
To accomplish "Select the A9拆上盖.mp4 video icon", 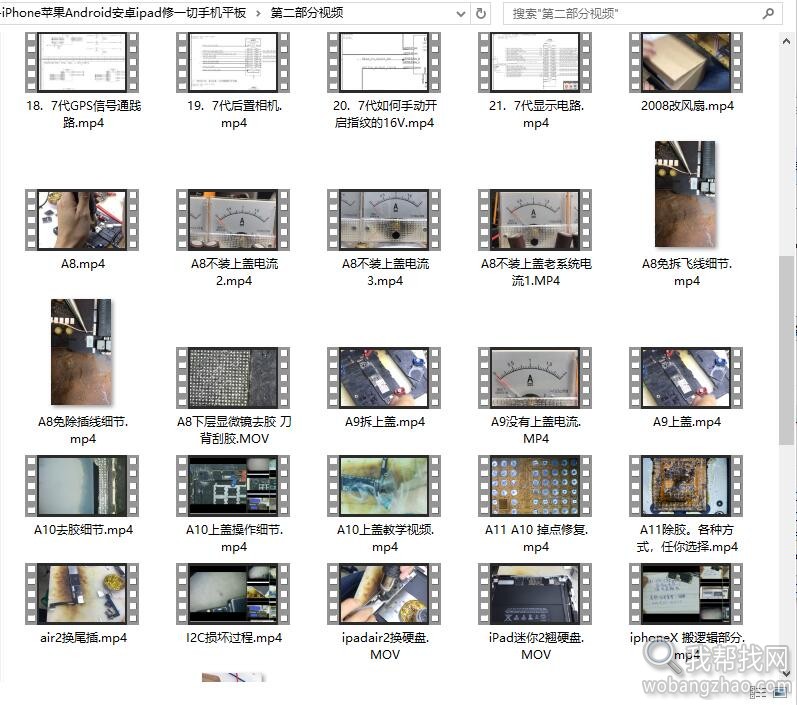I will [384, 378].
